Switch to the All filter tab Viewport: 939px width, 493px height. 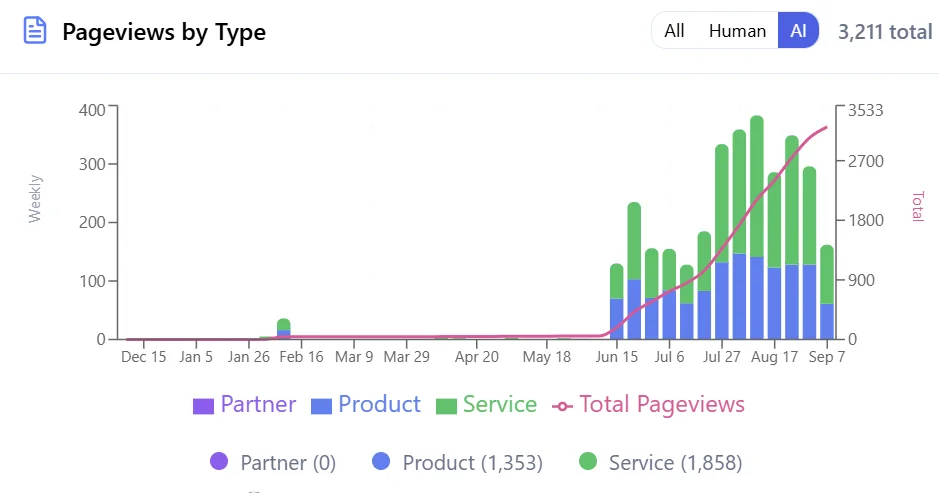coord(674,31)
